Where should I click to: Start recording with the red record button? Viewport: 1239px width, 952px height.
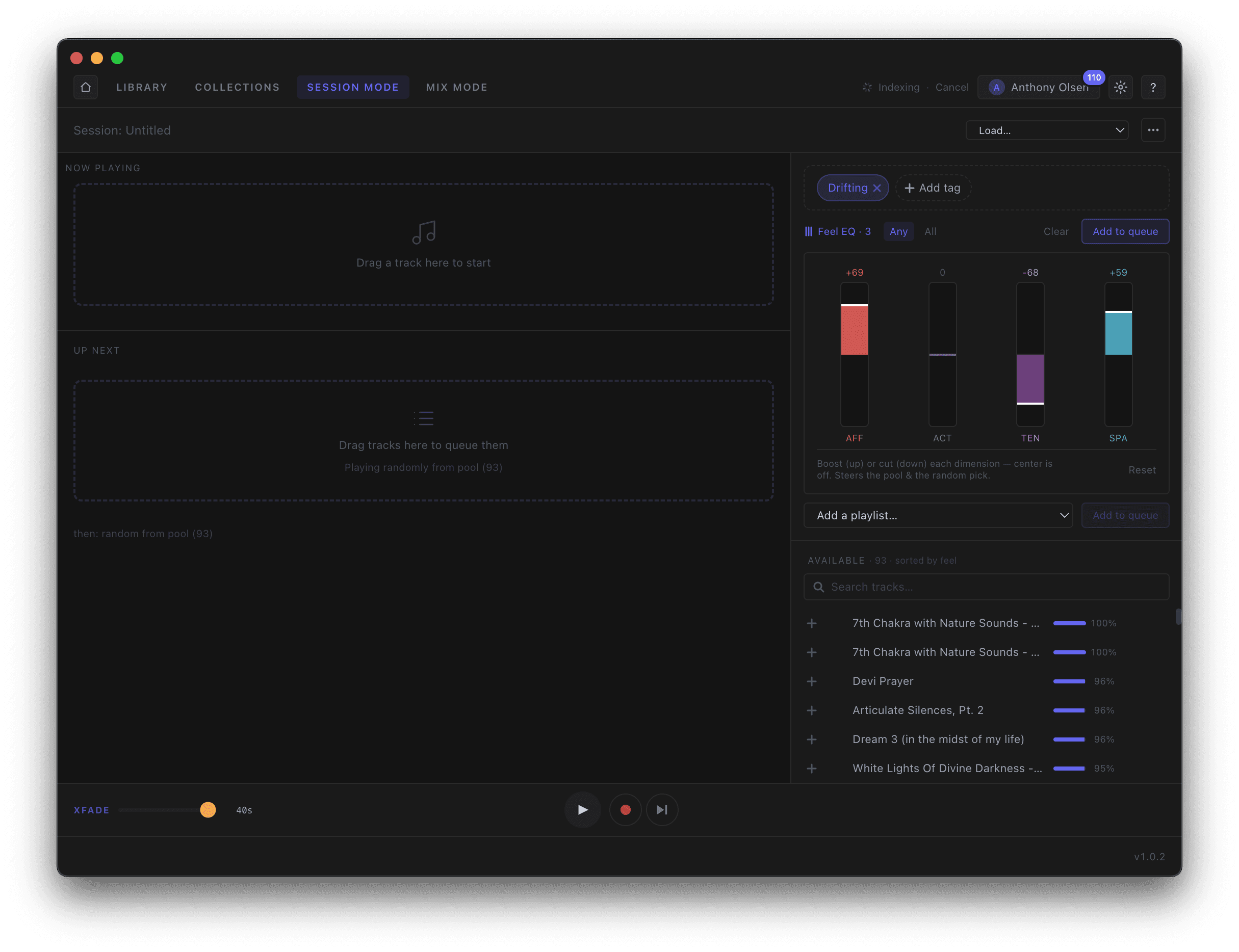625,810
